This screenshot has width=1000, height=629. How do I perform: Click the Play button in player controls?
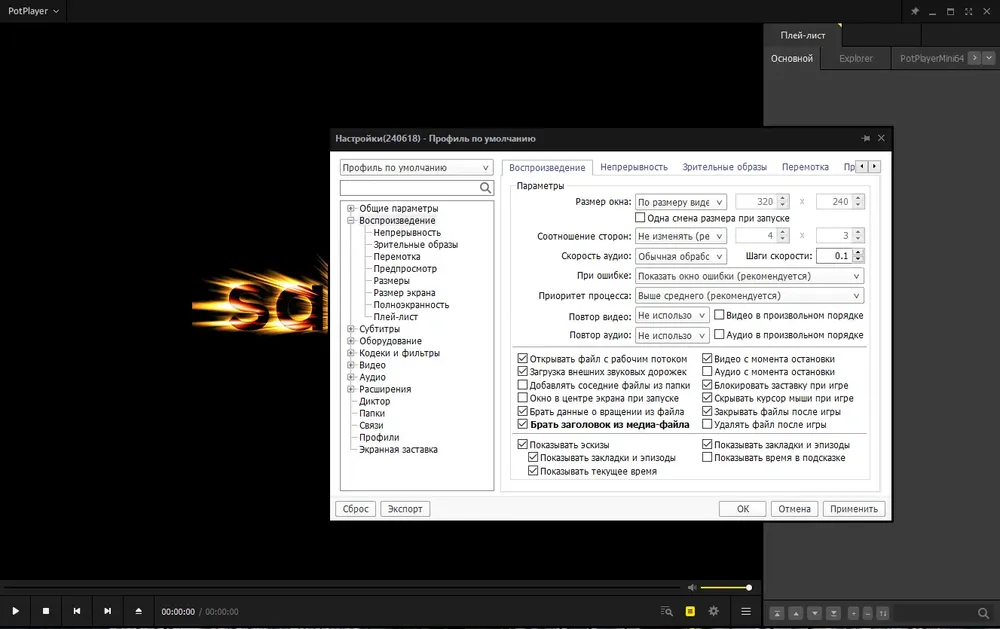tap(15, 611)
